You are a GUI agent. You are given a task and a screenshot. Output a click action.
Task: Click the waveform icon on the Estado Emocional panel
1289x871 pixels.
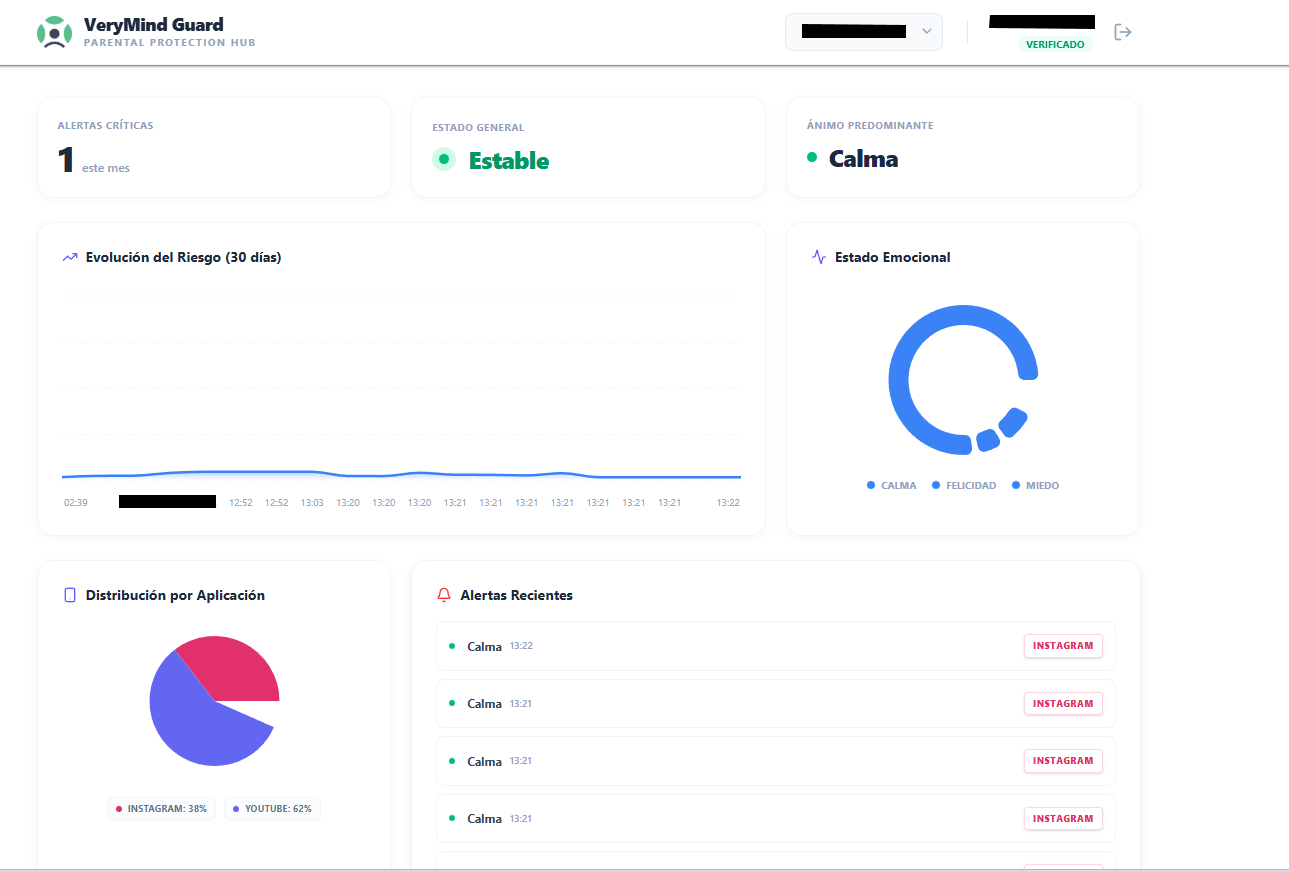(817, 257)
